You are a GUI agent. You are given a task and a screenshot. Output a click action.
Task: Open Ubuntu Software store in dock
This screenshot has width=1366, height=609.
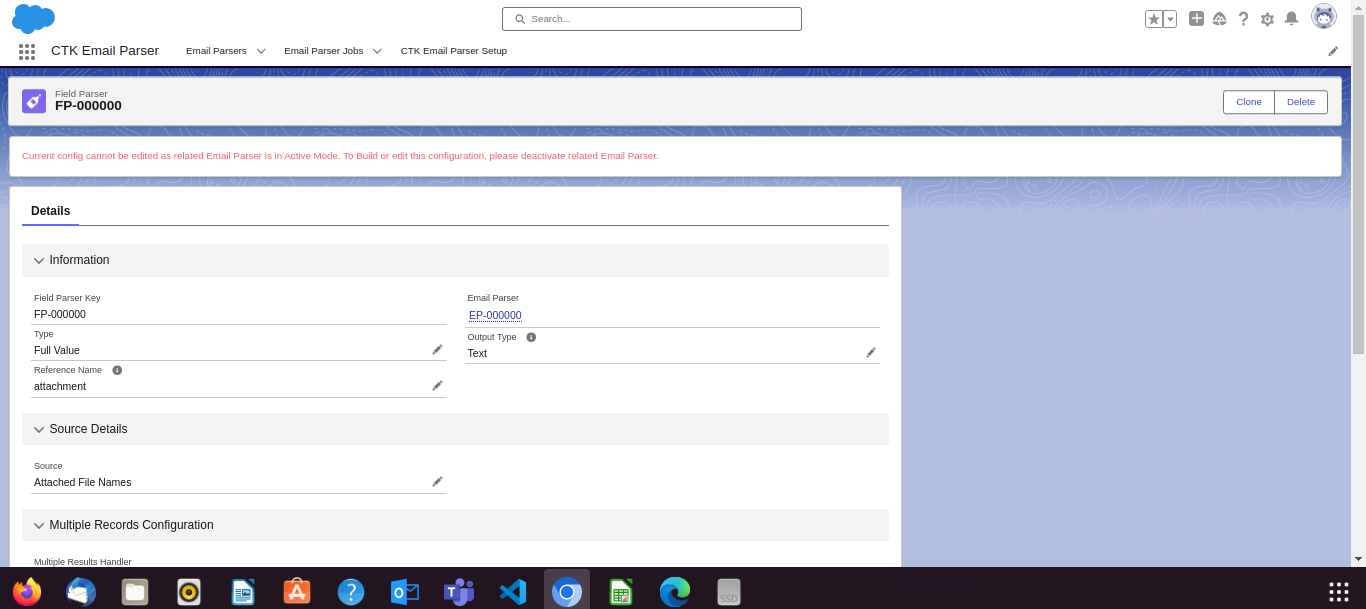pyautogui.click(x=297, y=592)
